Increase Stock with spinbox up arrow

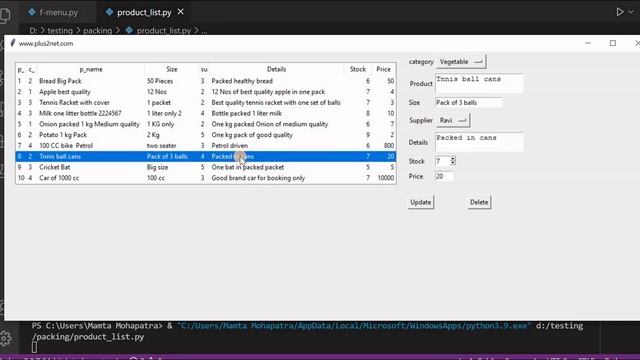point(453,158)
